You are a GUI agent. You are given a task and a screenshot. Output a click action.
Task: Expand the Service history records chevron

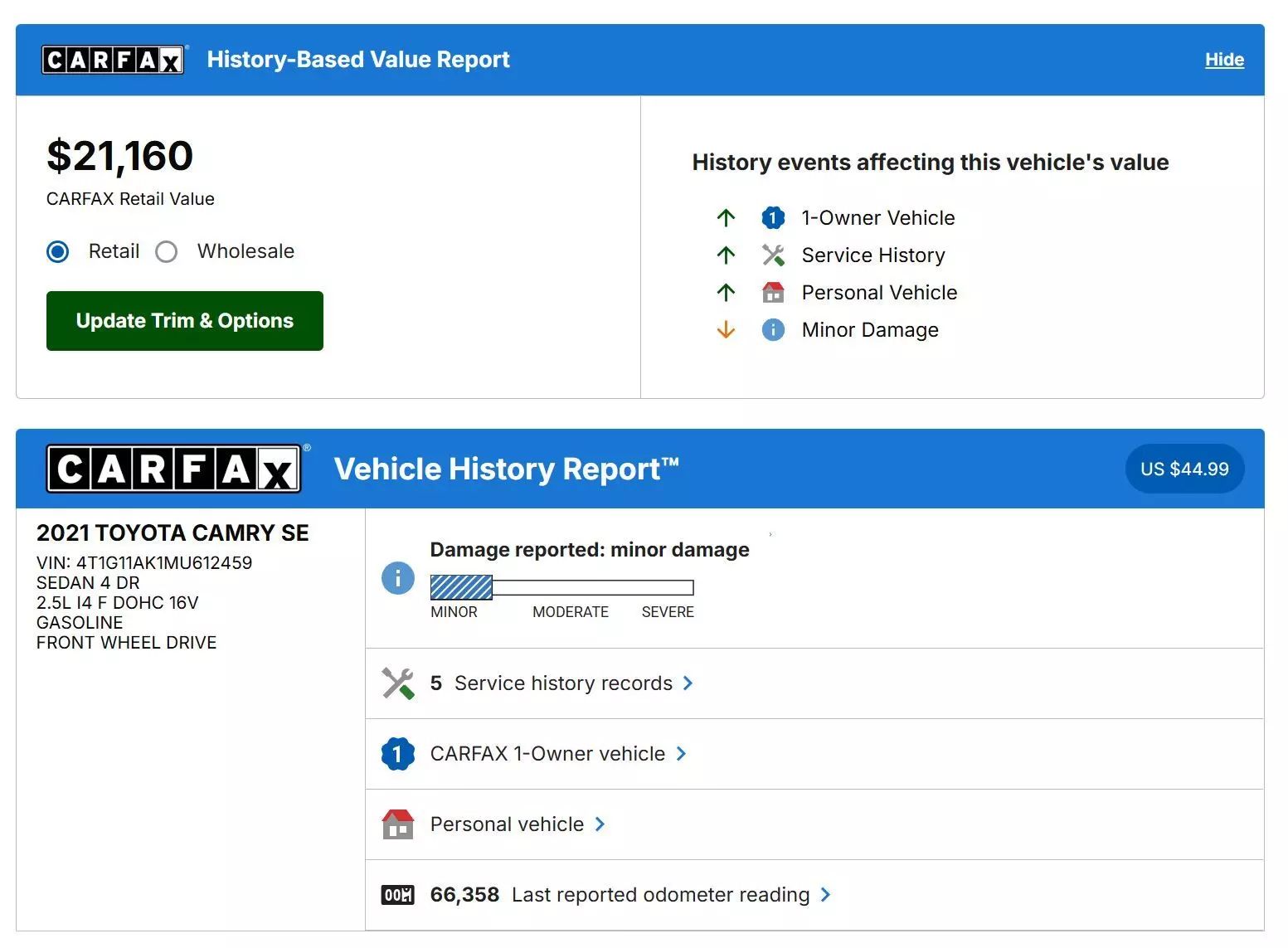688,683
